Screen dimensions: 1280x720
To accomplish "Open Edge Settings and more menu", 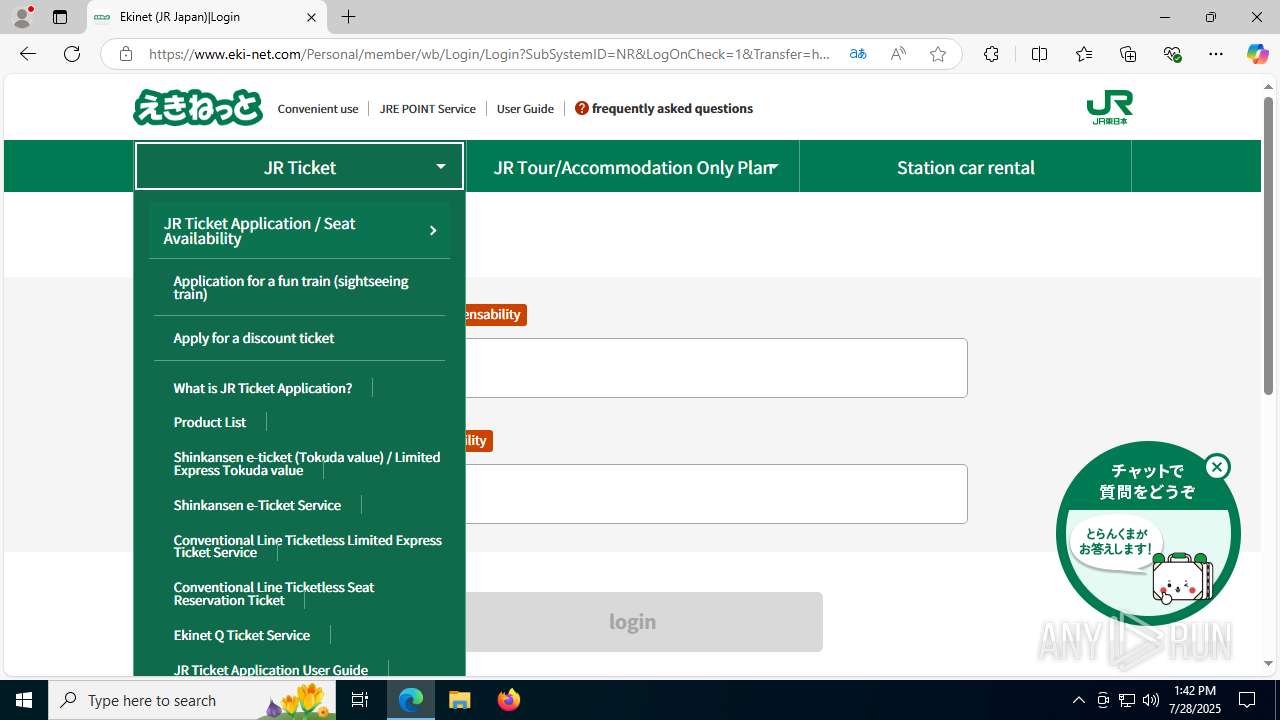I will pyautogui.click(x=1216, y=54).
